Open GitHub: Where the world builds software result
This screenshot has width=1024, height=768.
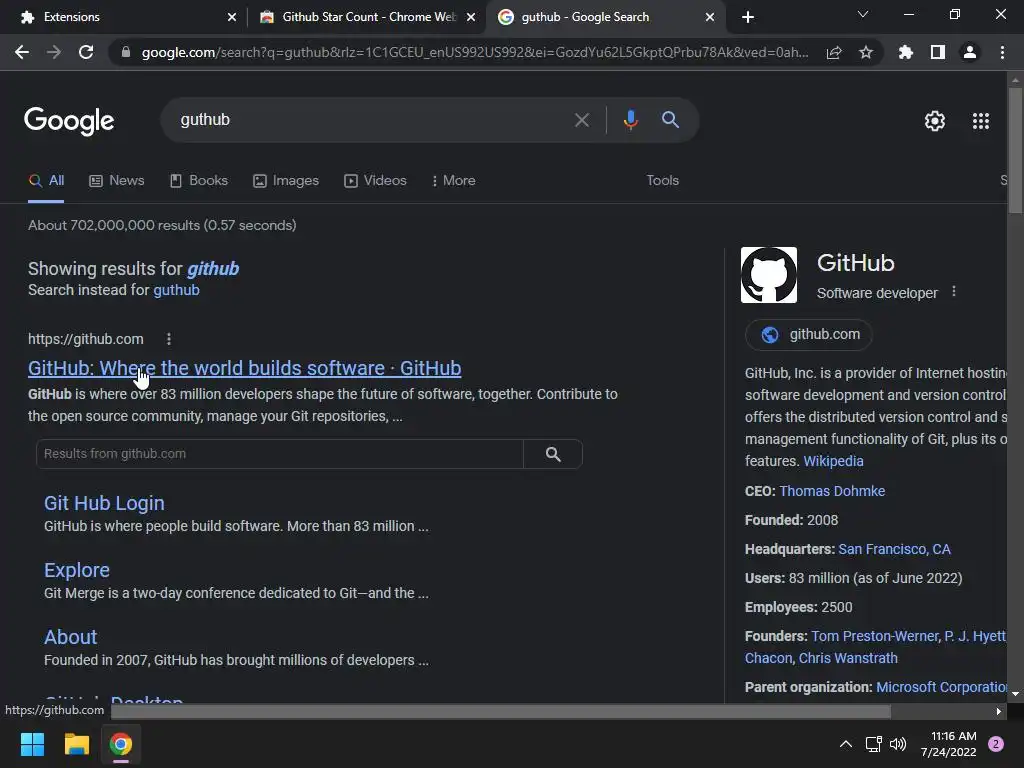(244, 368)
